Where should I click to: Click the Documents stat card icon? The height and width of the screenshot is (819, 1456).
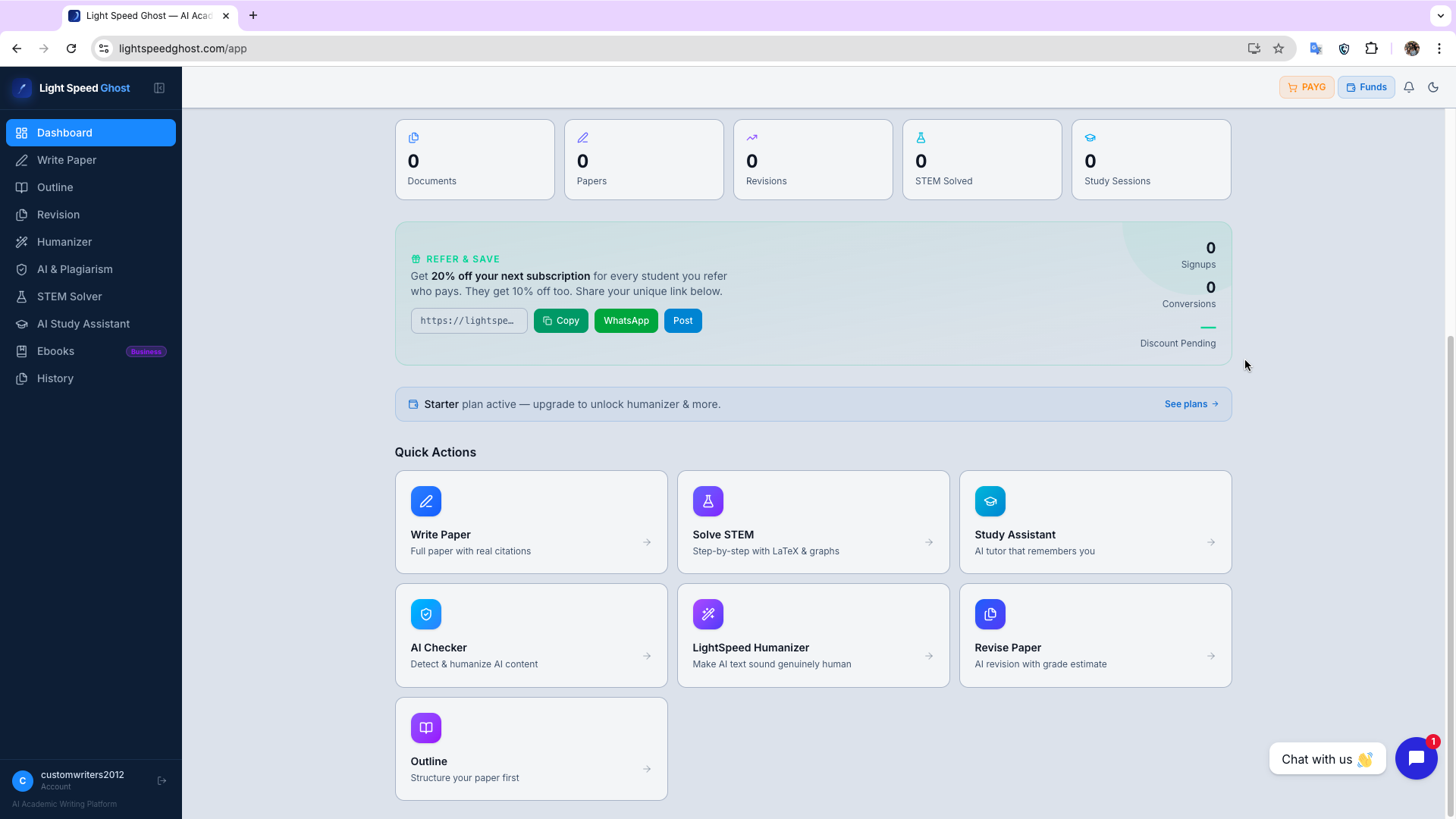(x=413, y=138)
